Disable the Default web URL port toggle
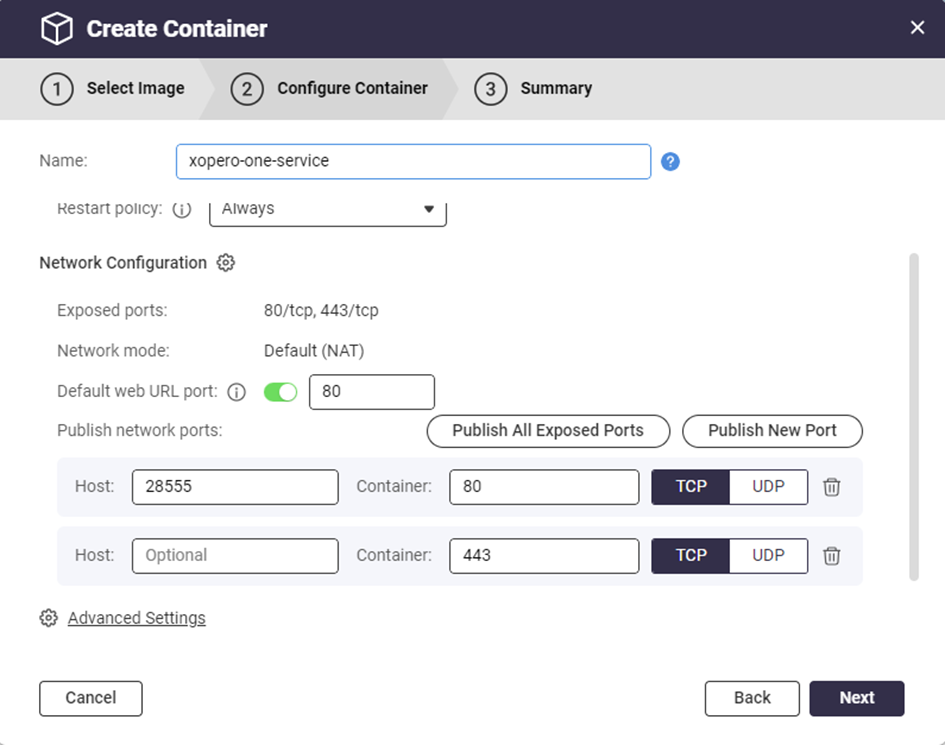 [x=281, y=392]
